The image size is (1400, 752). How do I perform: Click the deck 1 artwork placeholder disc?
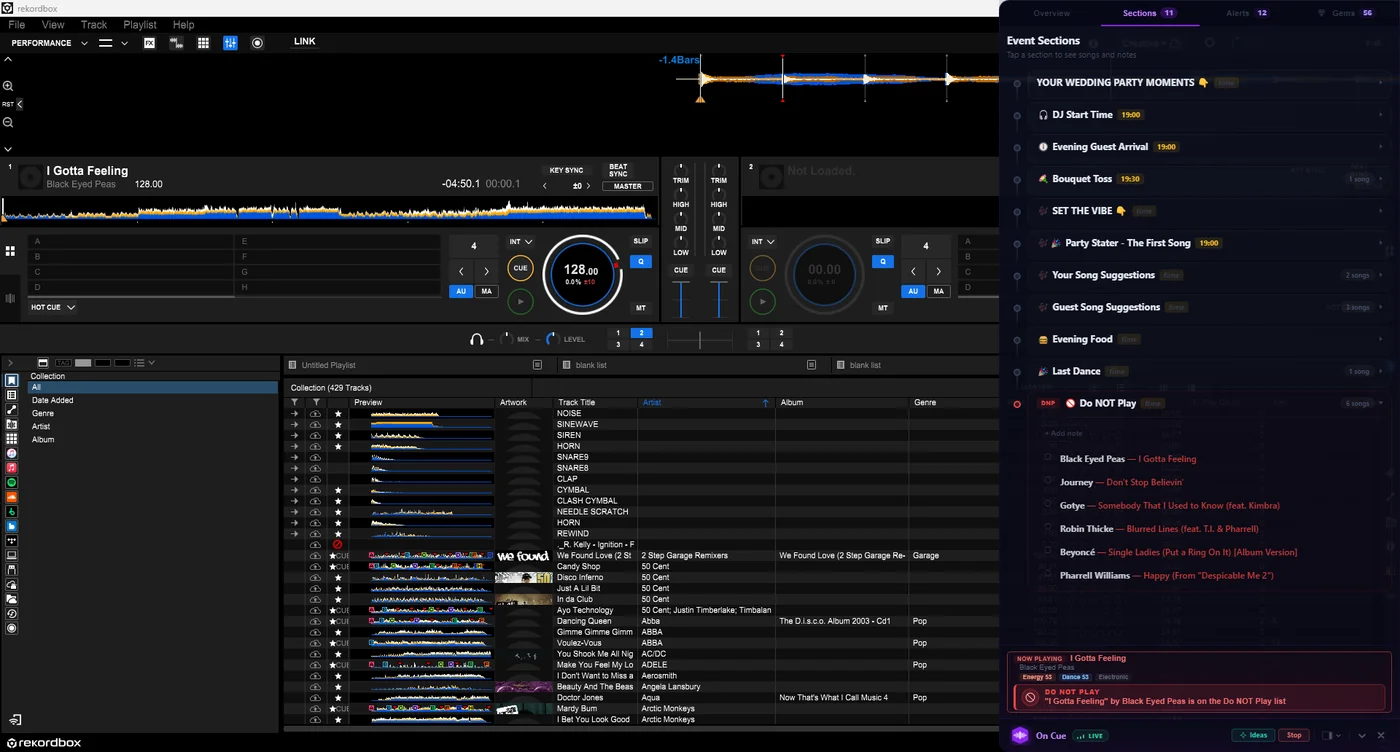point(30,177)
